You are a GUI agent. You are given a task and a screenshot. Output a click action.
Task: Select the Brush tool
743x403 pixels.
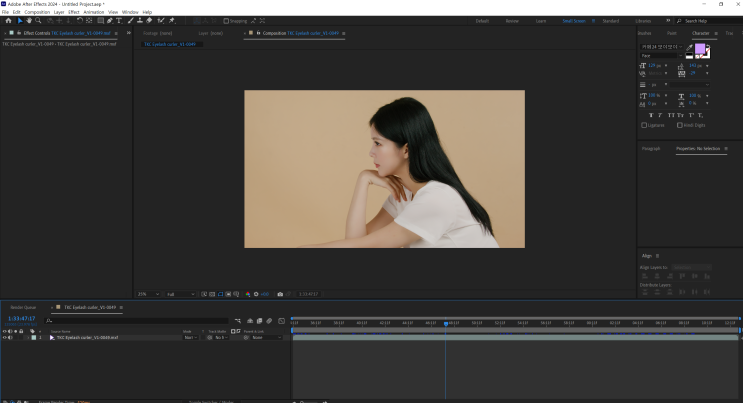point(130,20)
